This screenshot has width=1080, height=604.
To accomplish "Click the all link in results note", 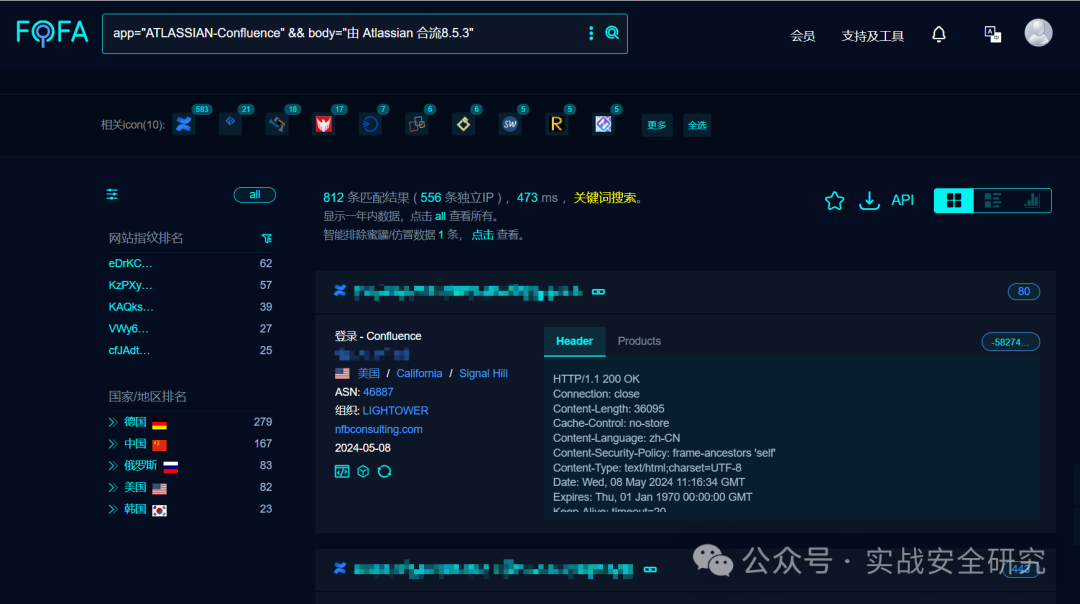I will tap(440, 216).
